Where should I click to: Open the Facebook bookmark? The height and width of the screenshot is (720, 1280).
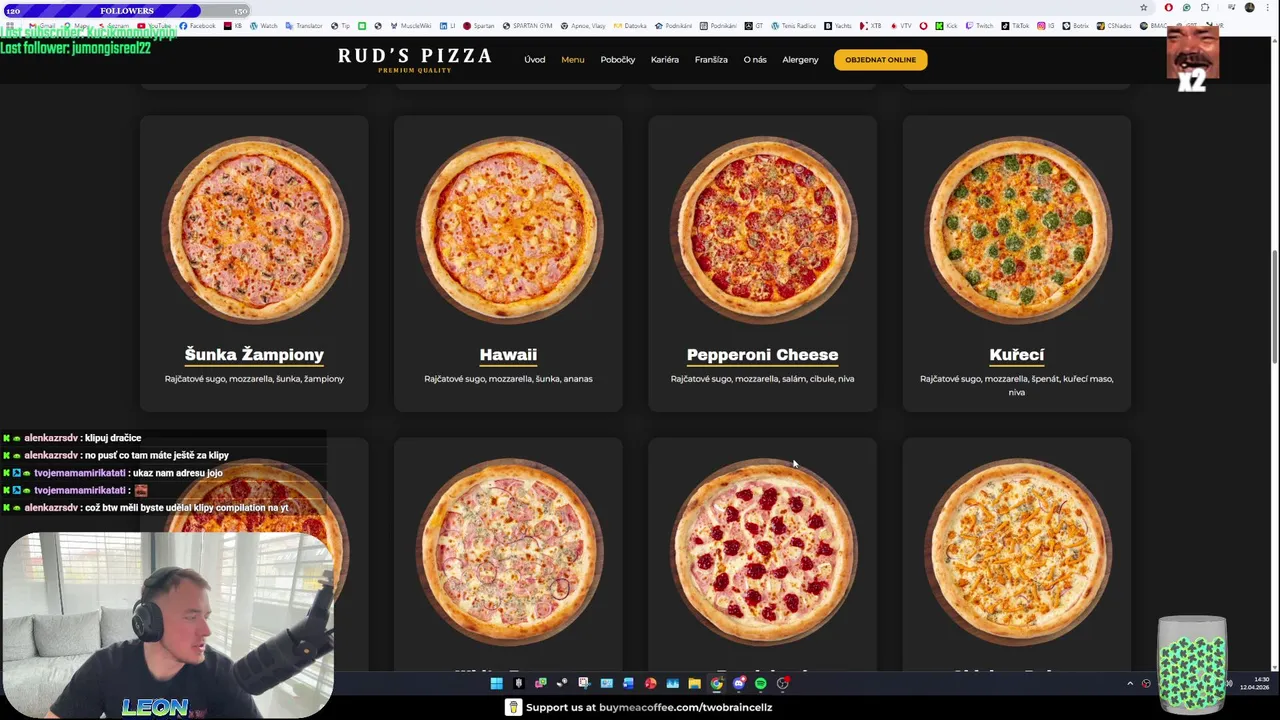pos(197,26)
